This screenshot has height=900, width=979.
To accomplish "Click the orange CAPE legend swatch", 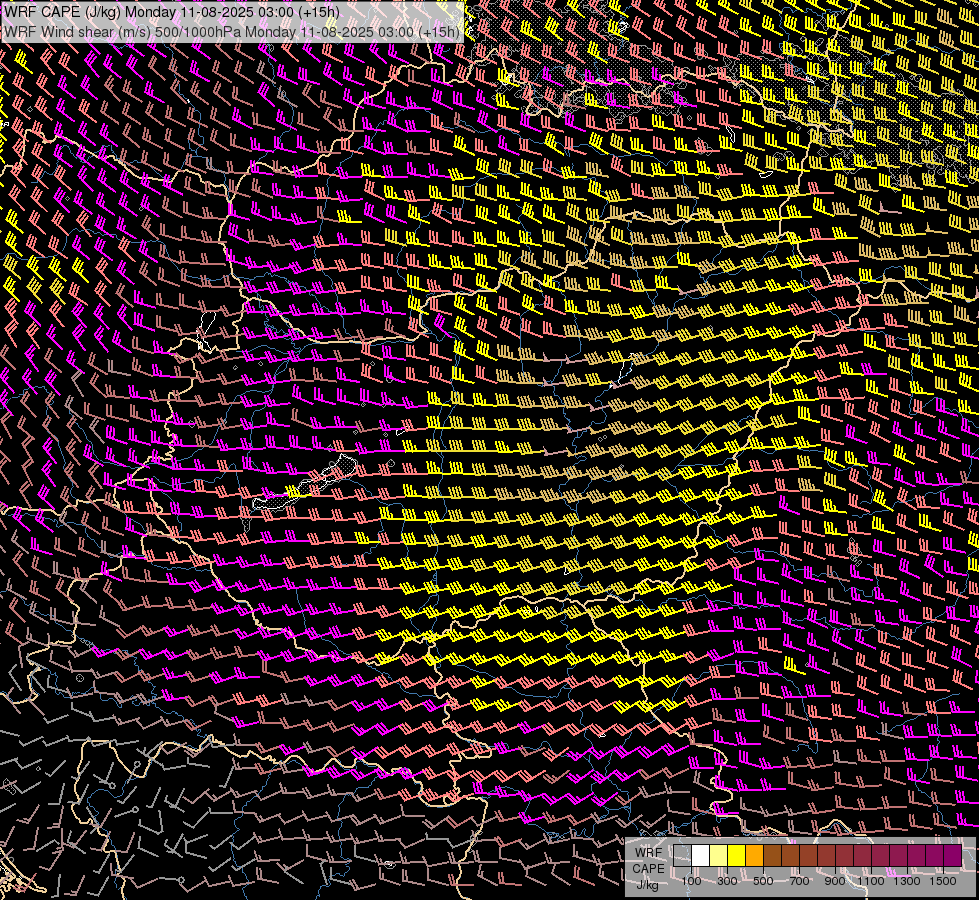I will (754, 856).
